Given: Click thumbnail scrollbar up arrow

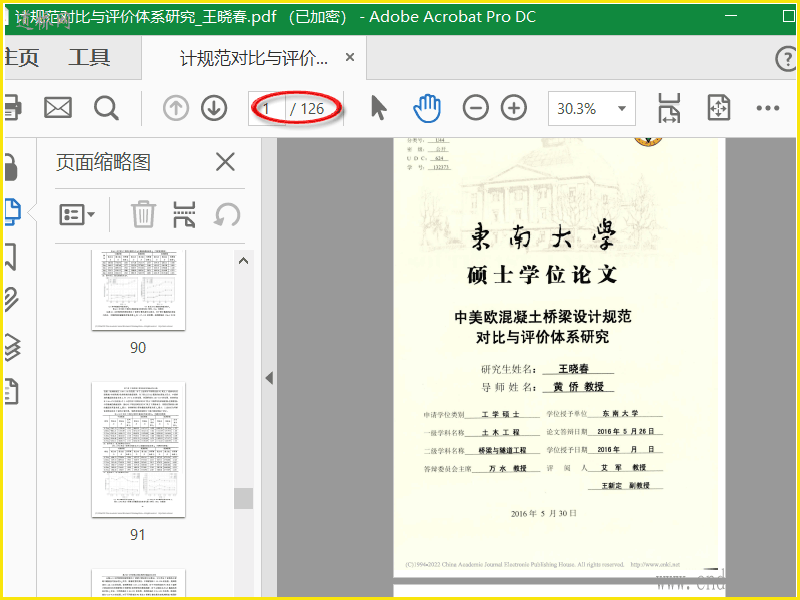Looking at the screenshot, I should 243,261.
